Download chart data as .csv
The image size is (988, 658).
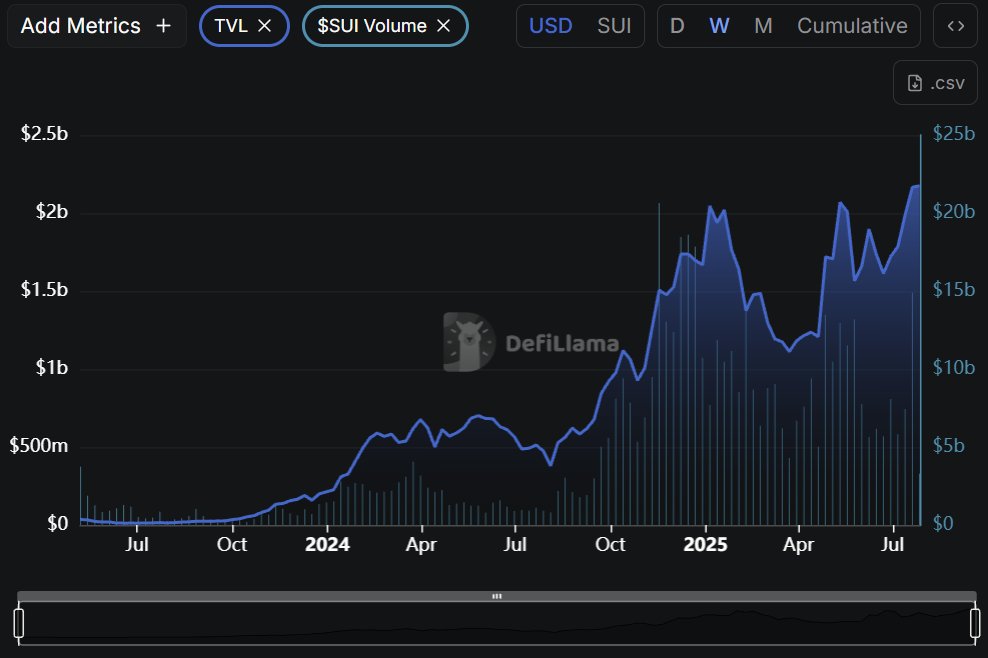[935, 83]
